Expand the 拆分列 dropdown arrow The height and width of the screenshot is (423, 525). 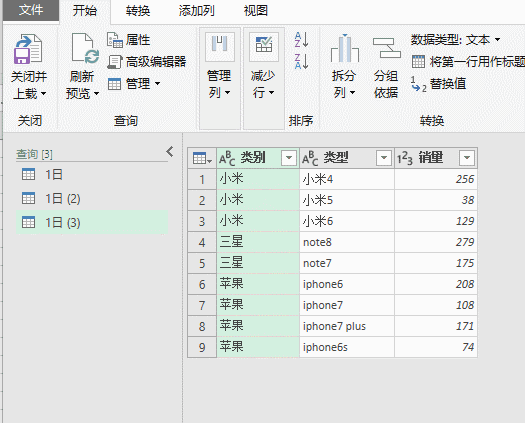(x=352, y=92)
